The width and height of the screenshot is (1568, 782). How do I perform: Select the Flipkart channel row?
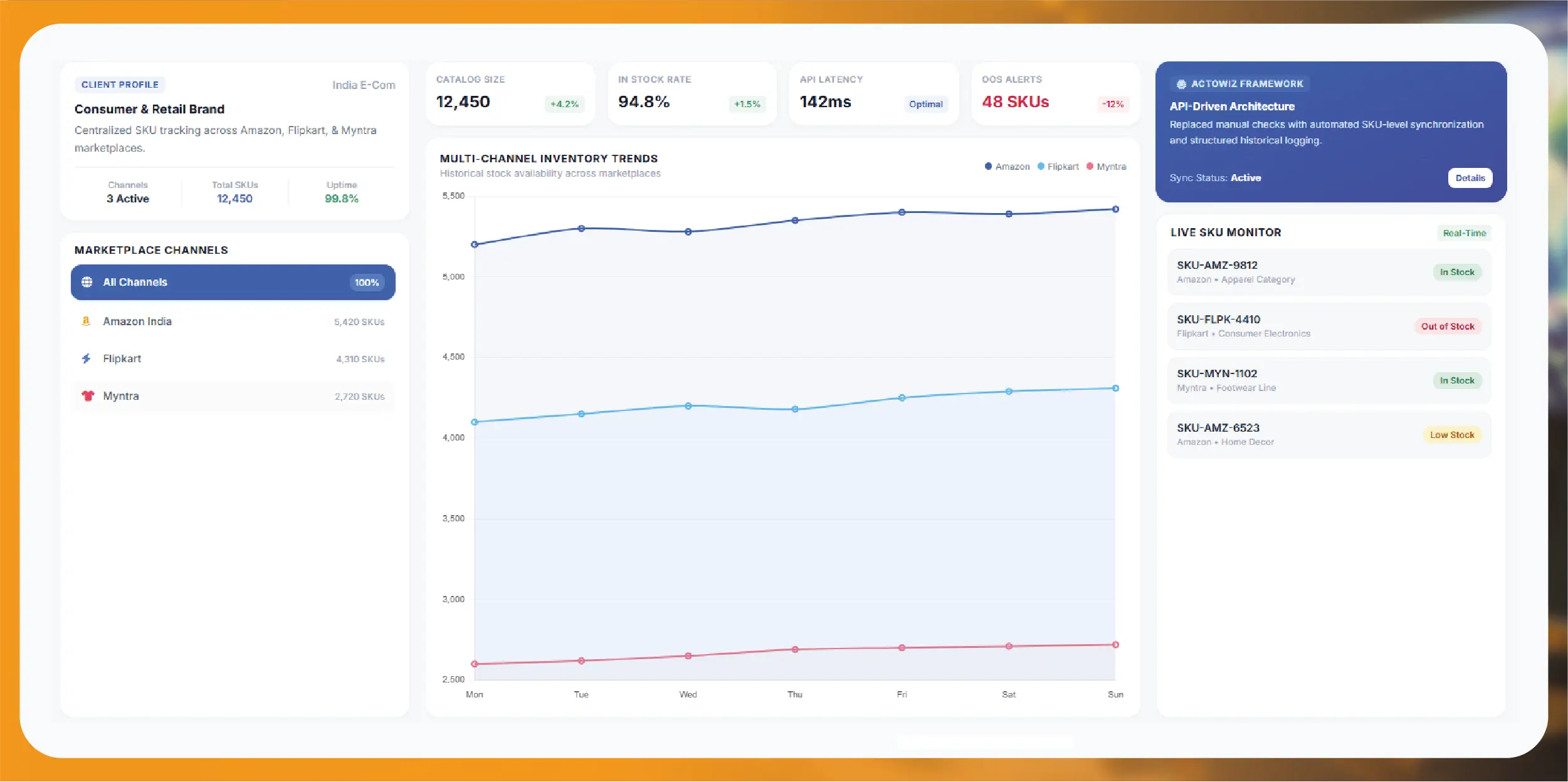click(233, 358)
